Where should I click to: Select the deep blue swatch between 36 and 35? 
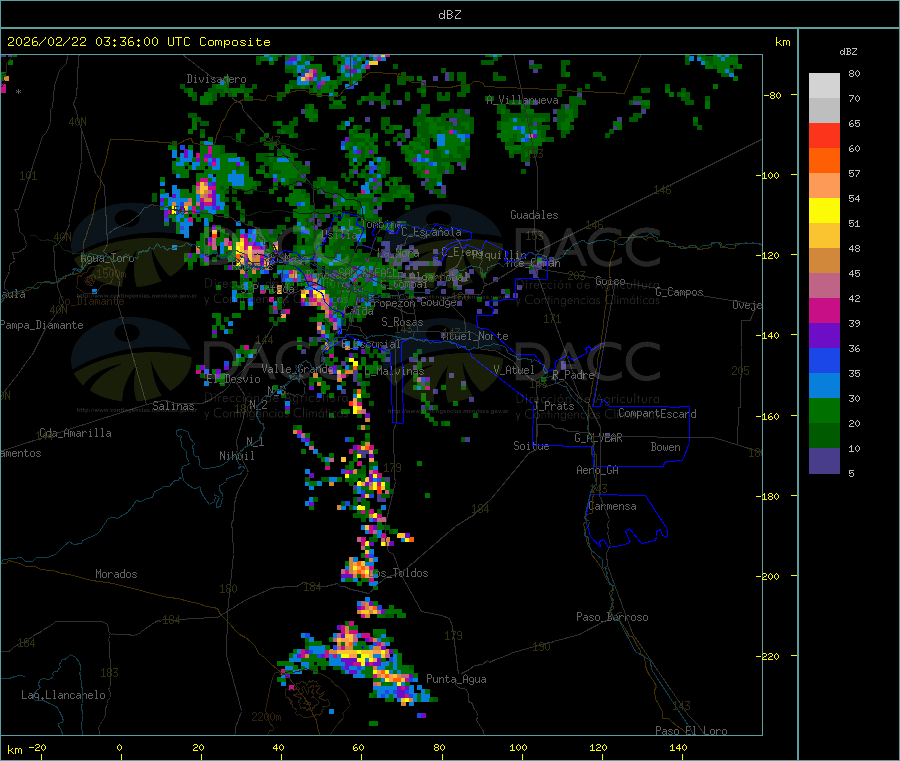824,360
